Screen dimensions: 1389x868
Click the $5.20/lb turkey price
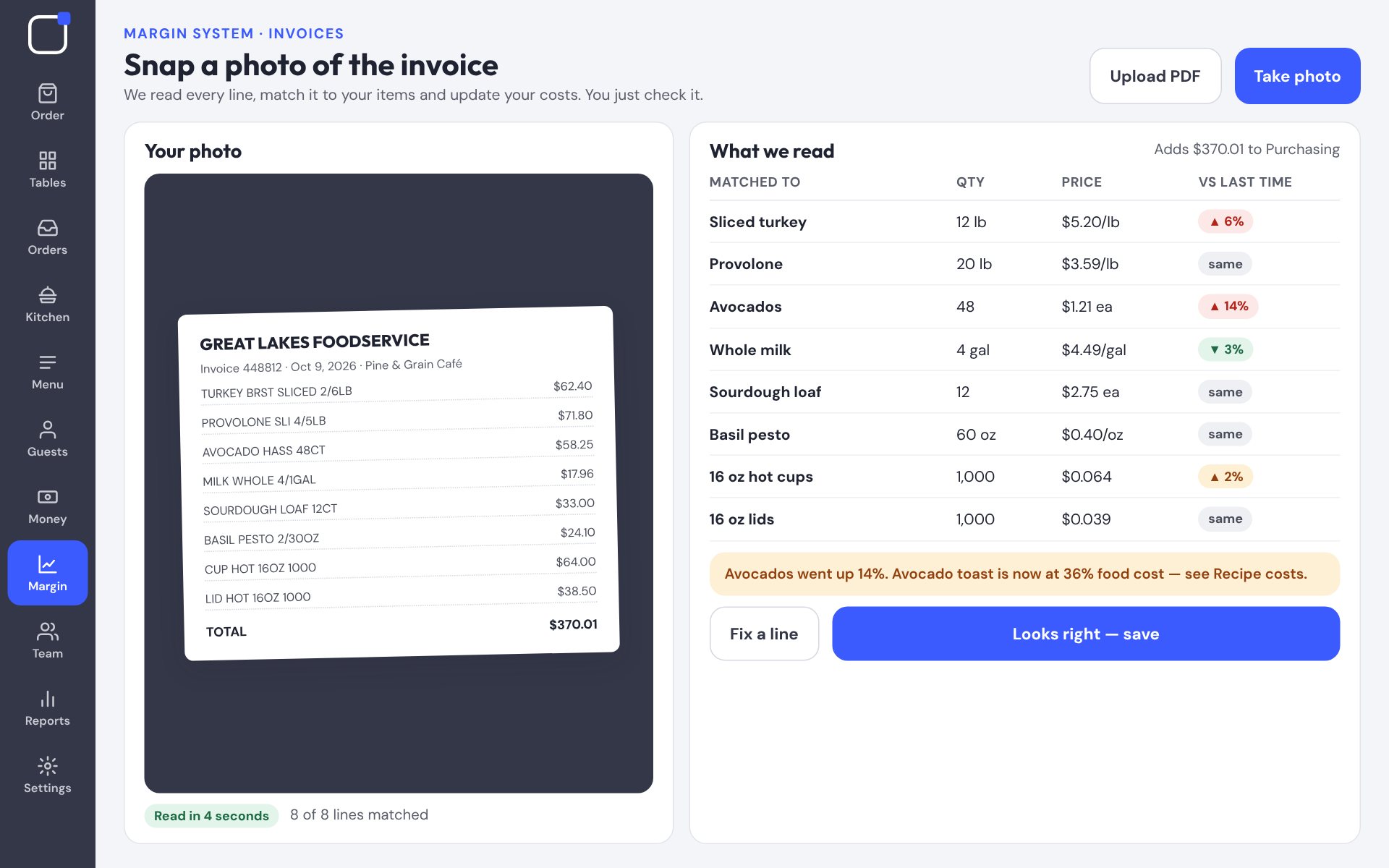[x=1090, y=222]
